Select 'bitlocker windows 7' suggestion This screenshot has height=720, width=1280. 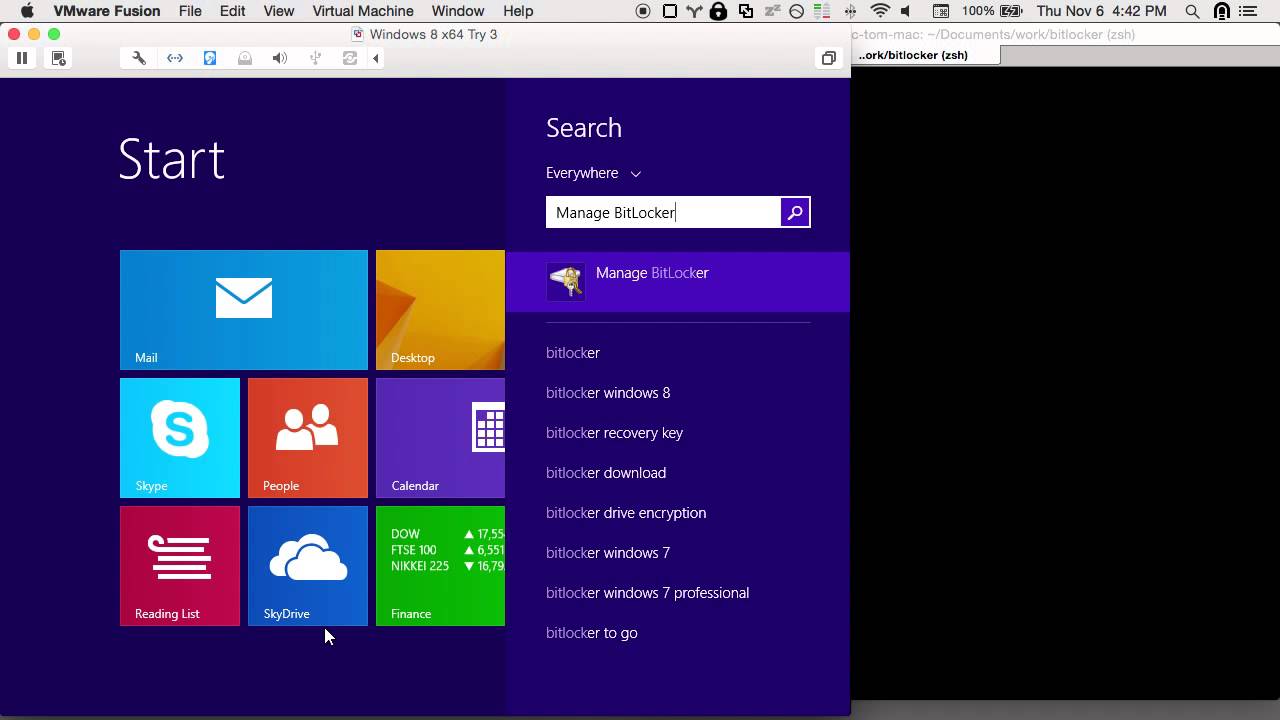coord(608,553)
